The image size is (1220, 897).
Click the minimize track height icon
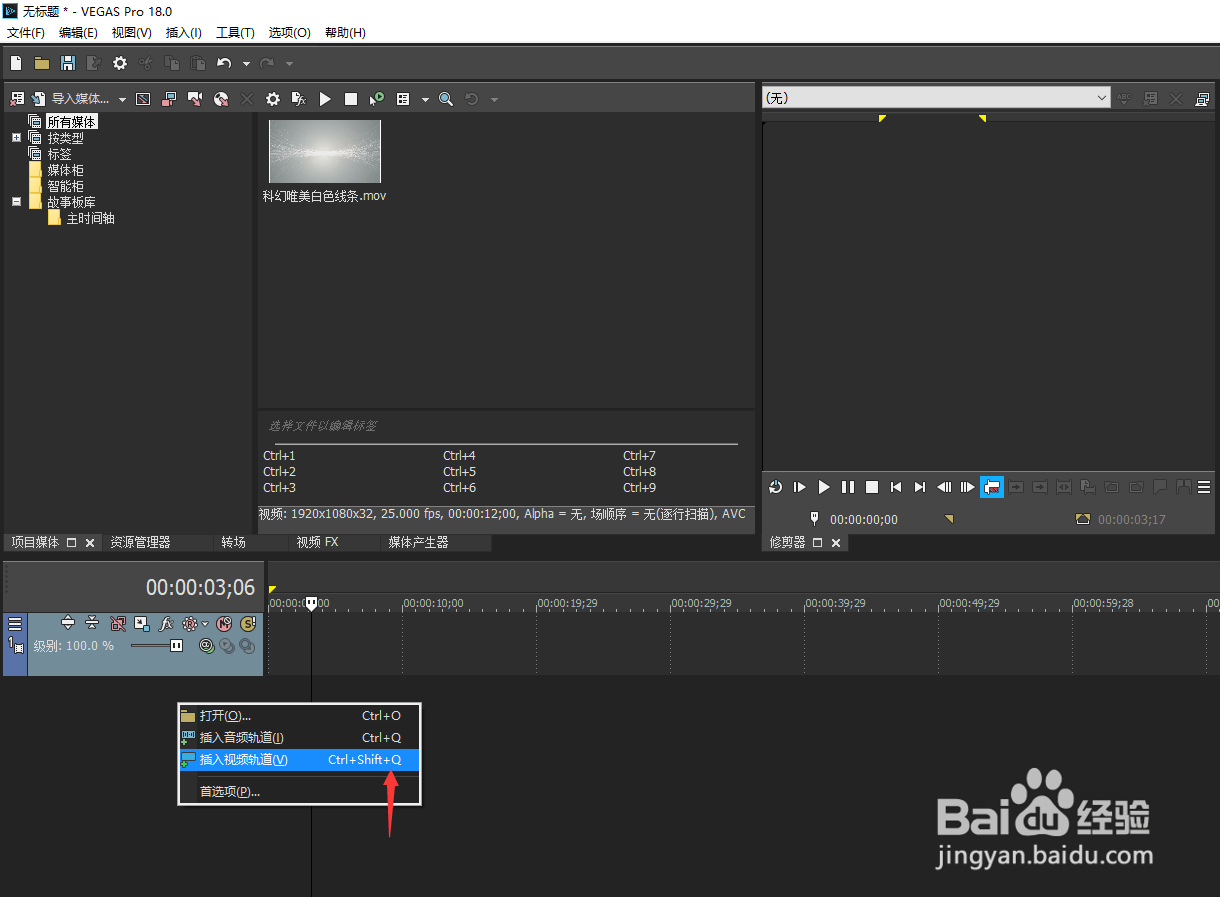[92, 623]
